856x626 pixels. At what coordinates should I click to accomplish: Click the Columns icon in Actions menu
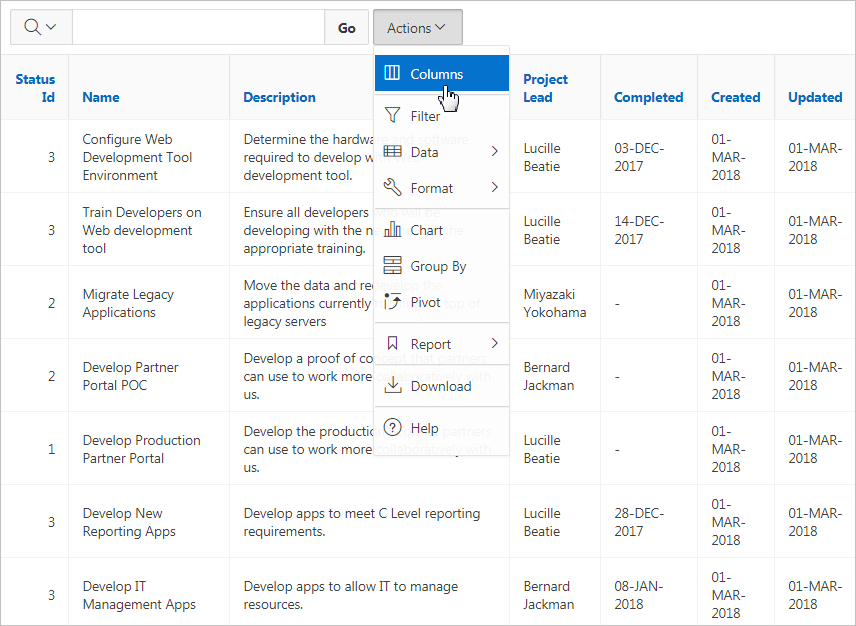[x=392, y=74]
